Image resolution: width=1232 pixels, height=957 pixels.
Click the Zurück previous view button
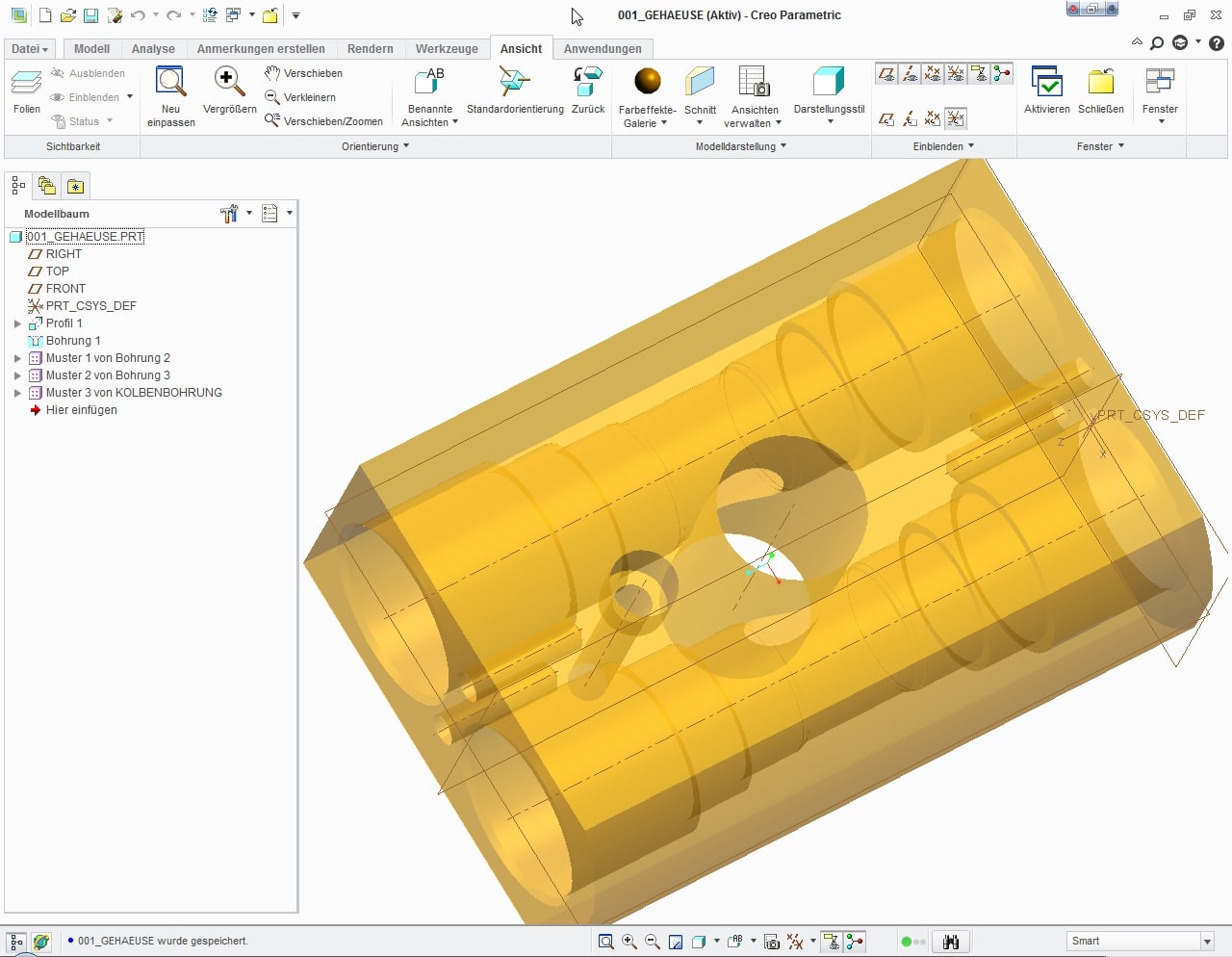(587, 83)
